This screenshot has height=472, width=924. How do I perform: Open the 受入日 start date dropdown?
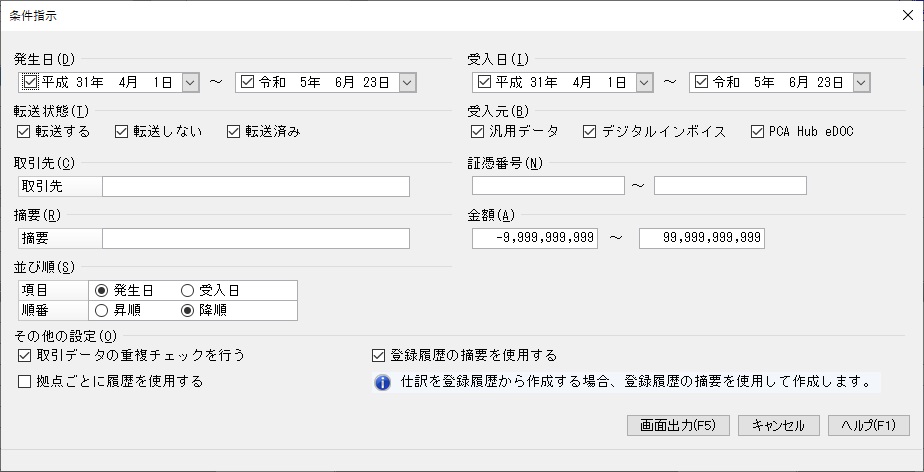coord(644,83)
